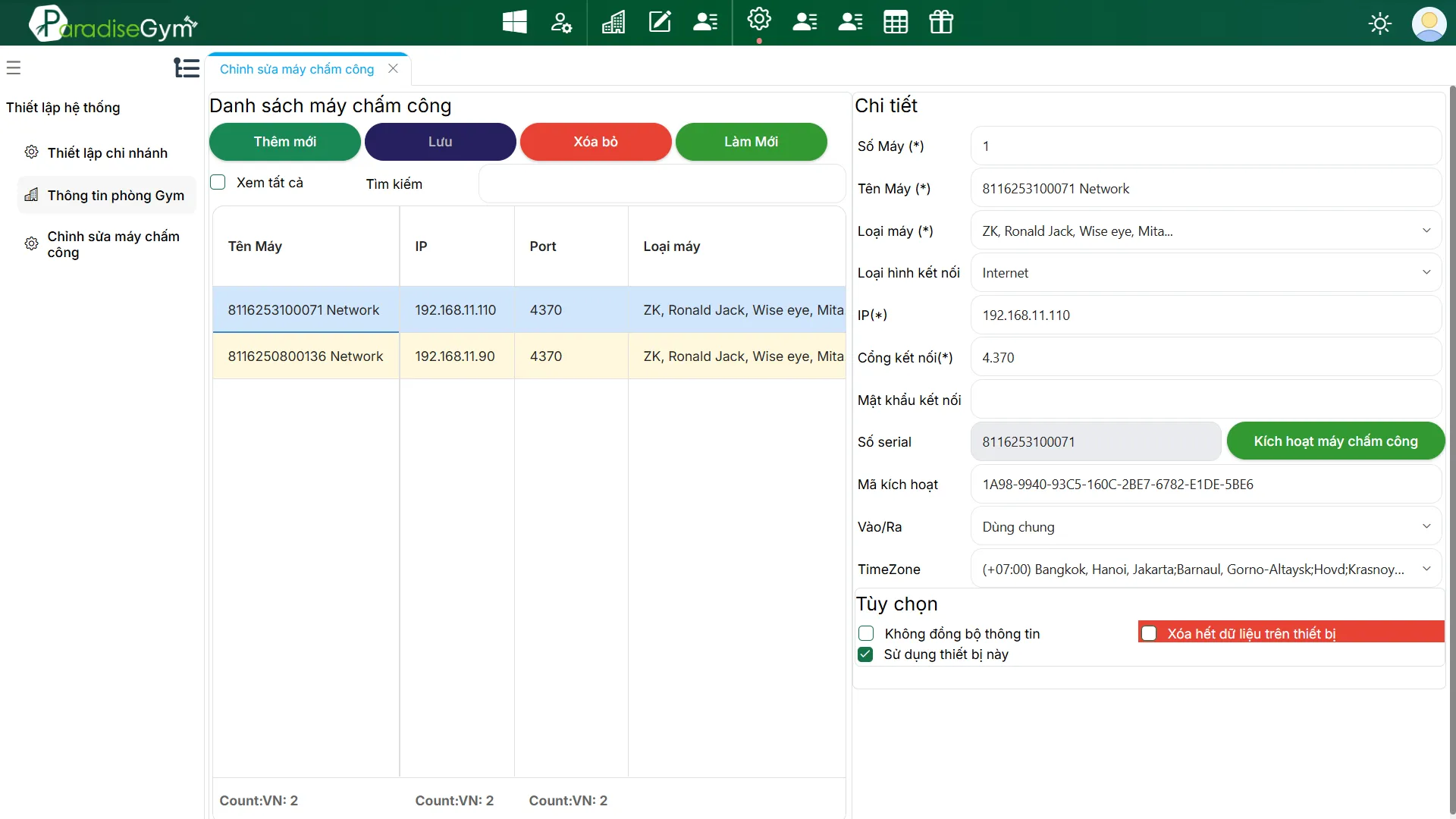Tick Xóa hết dữ liệu trên thiết bị
Screen dimensions: 1456x819
(x=1150, y=633)
